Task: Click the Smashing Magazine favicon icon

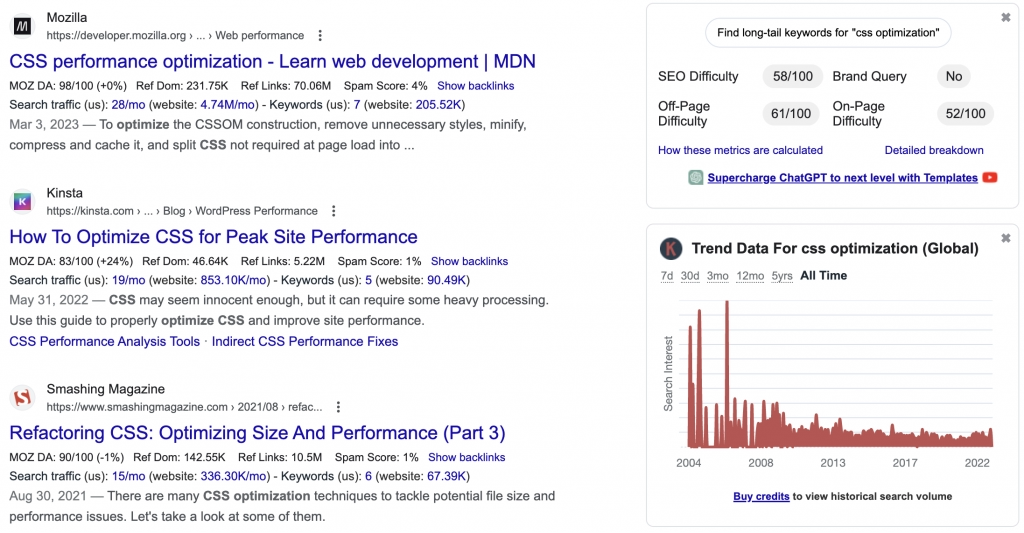Action: click(x=23, y=397)
